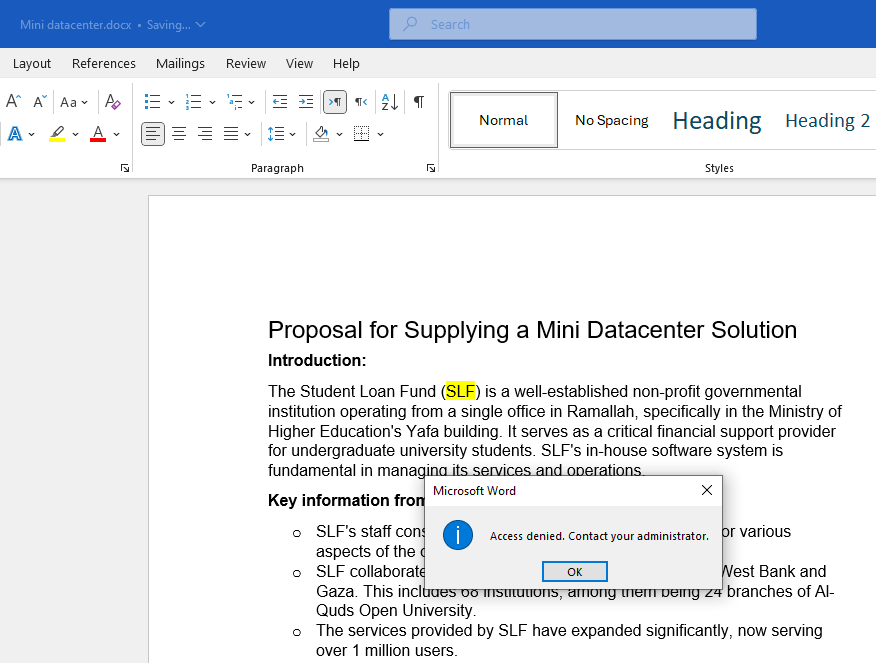The image size is (876, 663).
Task: Click the search magnifier icon
Action: point(411,24)
